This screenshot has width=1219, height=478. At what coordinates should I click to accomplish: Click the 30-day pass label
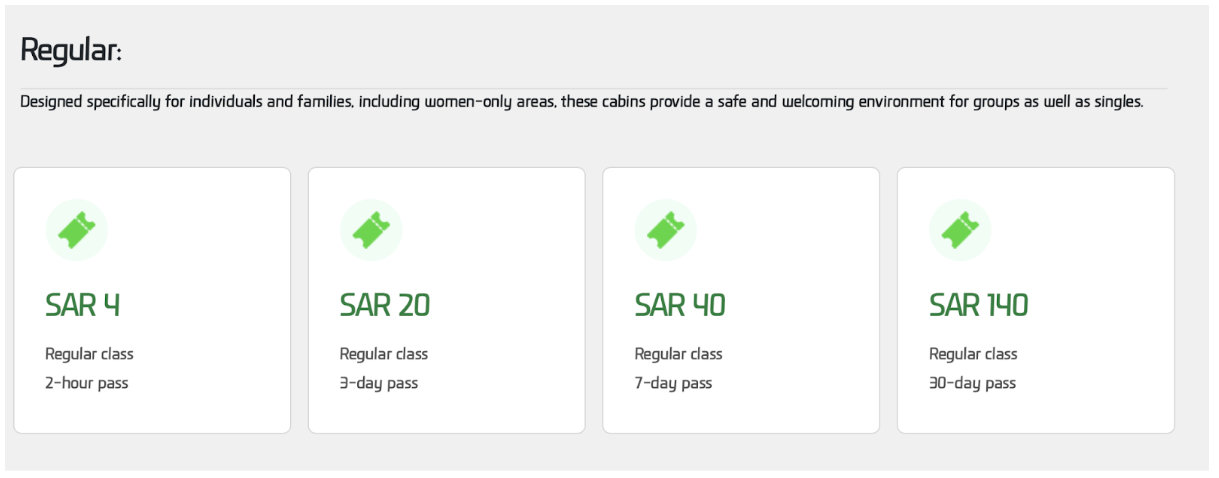coord(972,383)
